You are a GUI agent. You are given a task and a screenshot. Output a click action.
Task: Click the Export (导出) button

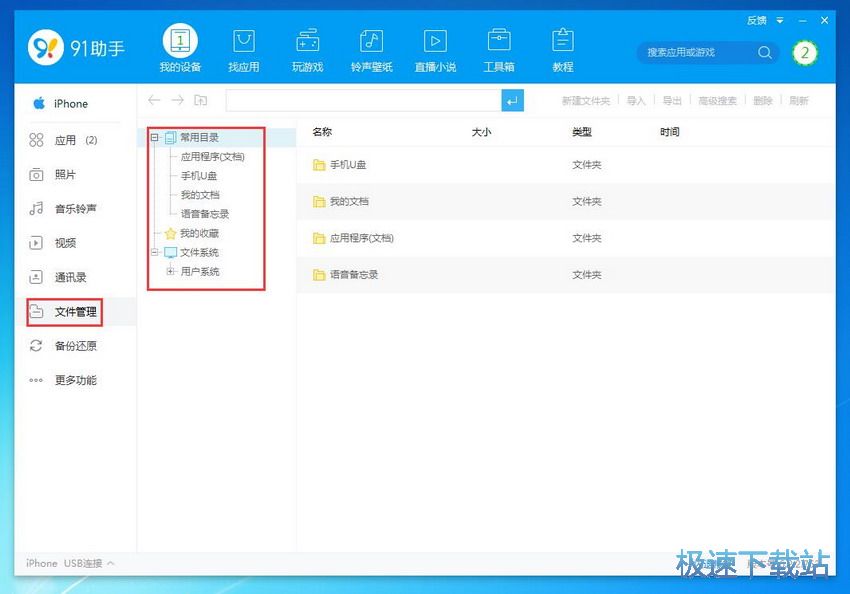tap(672, 101)
